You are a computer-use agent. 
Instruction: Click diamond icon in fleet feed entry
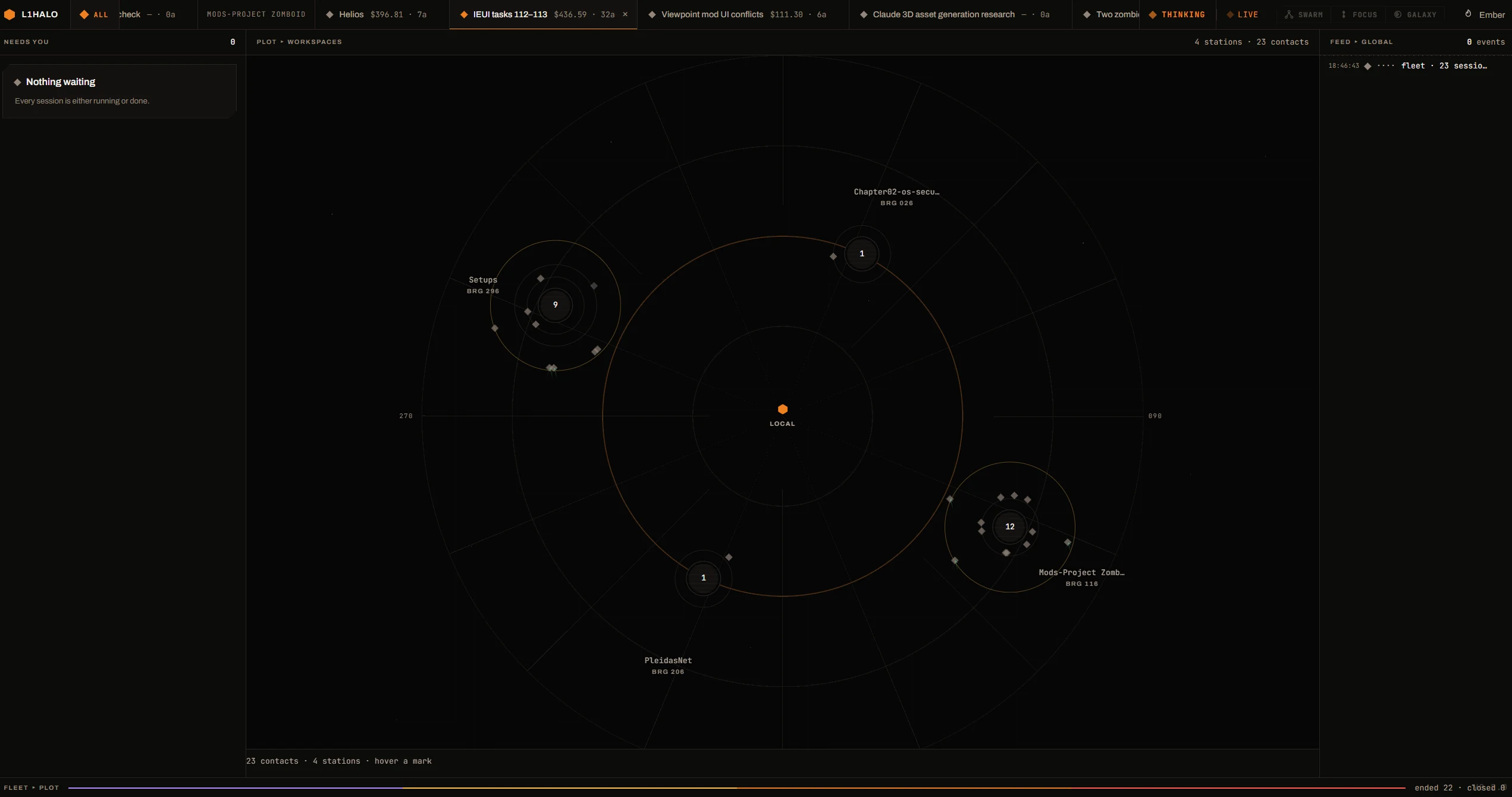[x=1367, y=66]
